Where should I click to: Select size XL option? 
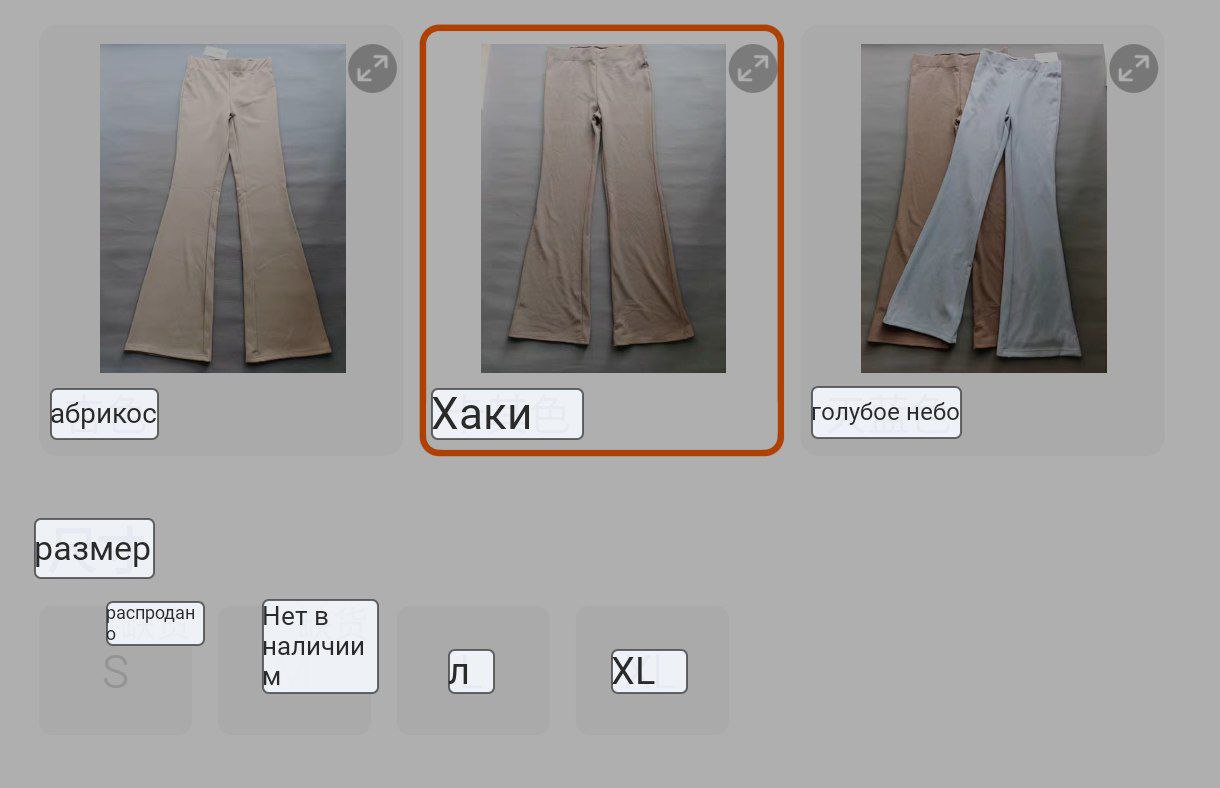(652, 670)
